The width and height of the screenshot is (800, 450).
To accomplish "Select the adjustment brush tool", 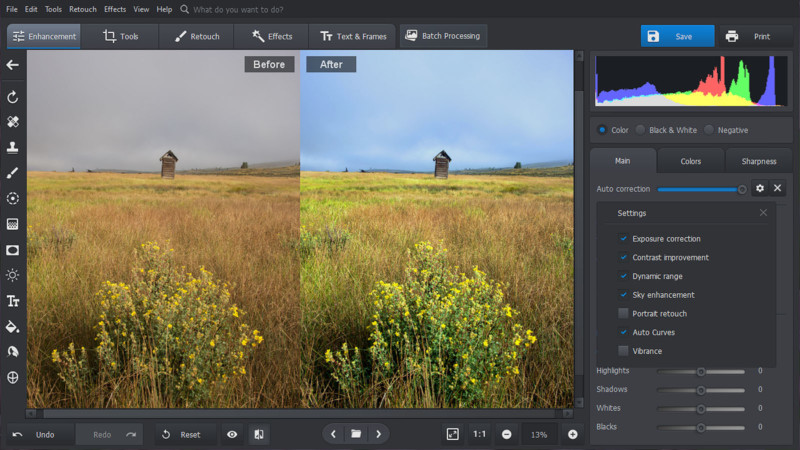I will (x=13, y=173).
